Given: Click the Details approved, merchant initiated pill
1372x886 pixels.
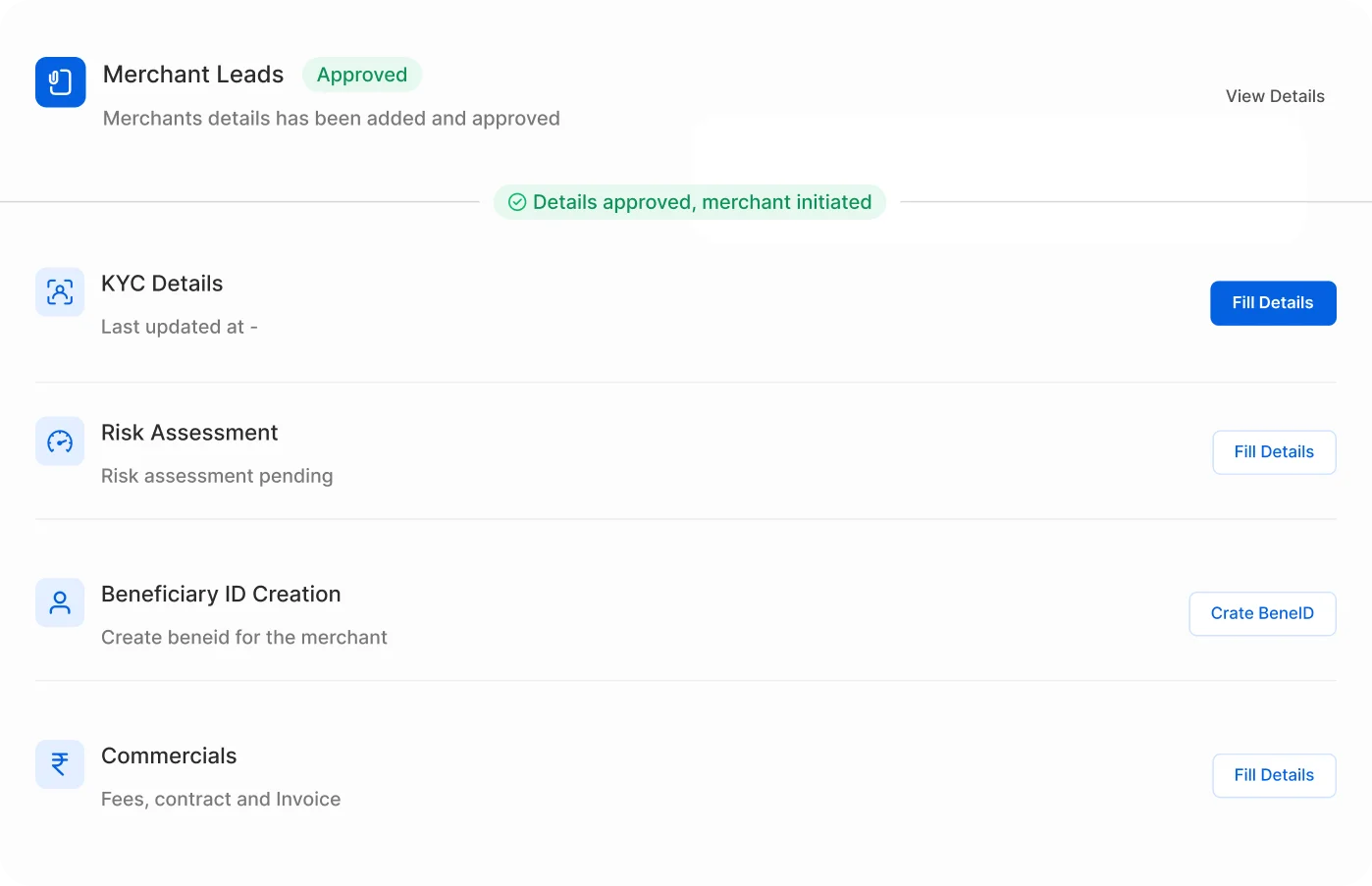Looking at the screenshot, I should click(x=690, y=202).
